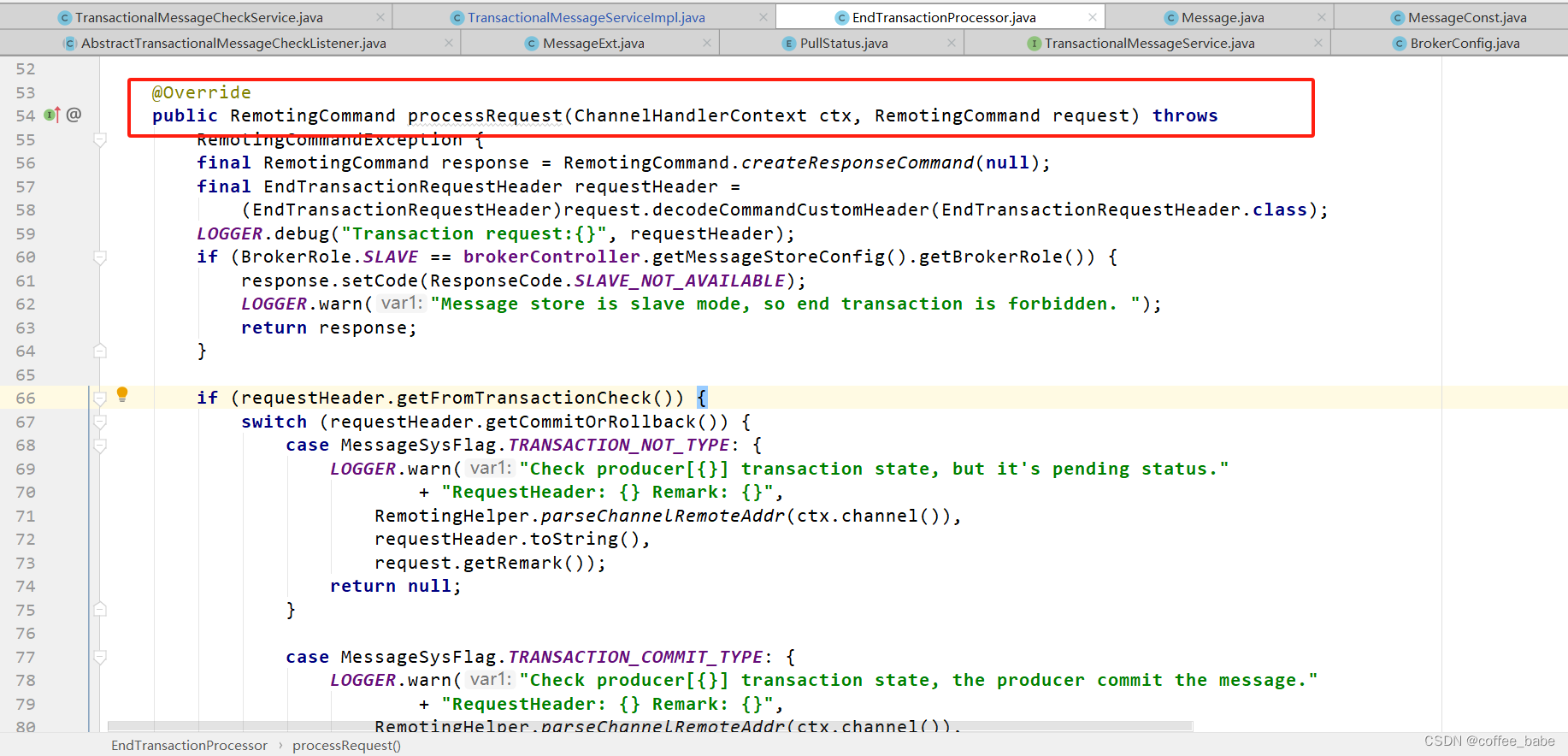This screenshot has width=1568, height=756.
Task: Click line number 52 in the gutter
Action: click(26, 69)
